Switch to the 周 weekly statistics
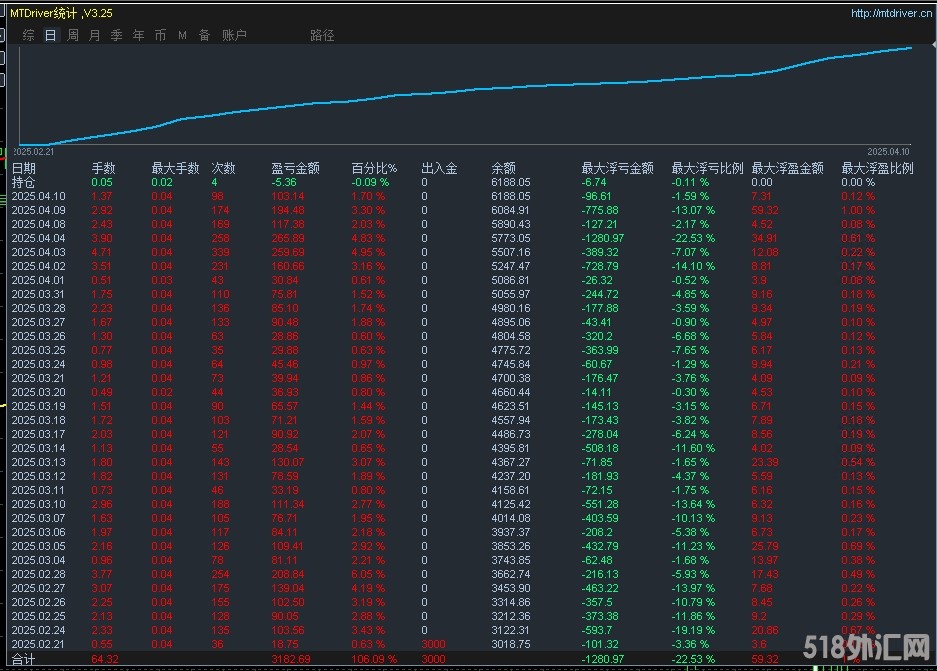Viewport: 937px width, 671px height. [73, 35]
